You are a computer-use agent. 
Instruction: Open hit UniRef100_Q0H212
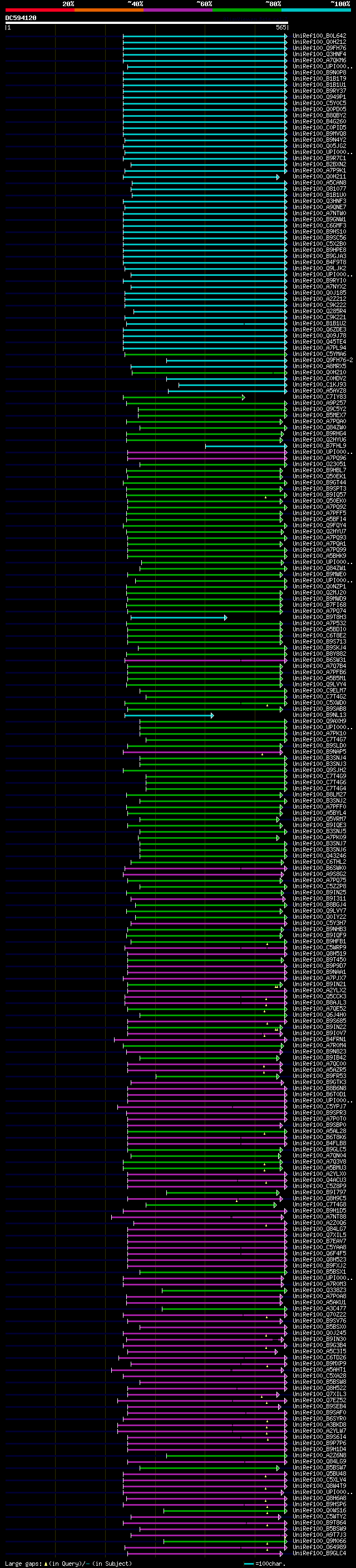(x=319, y=42)
